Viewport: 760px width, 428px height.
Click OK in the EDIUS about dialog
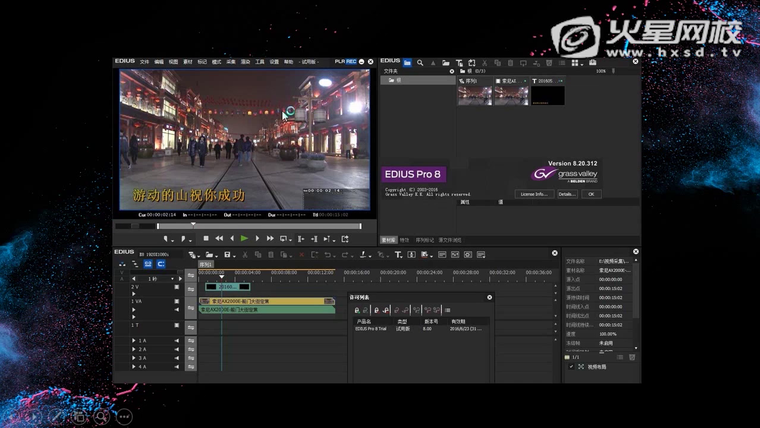(x=591, y=194)
